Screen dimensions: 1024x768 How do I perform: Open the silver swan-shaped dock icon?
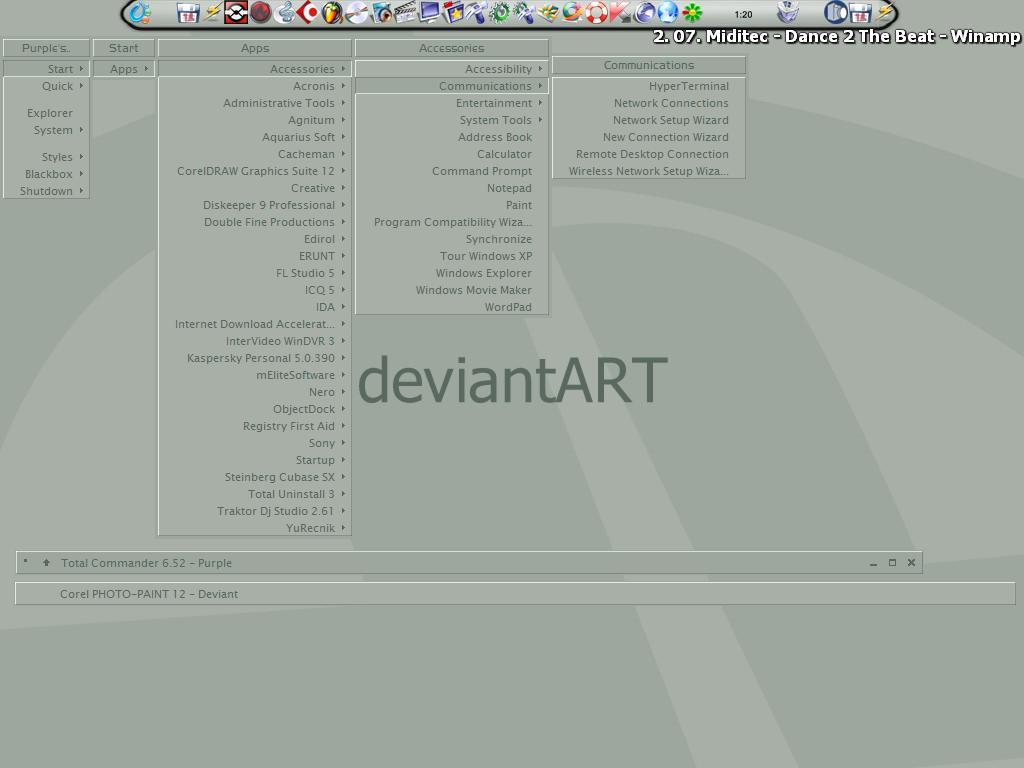pos(284,13)
